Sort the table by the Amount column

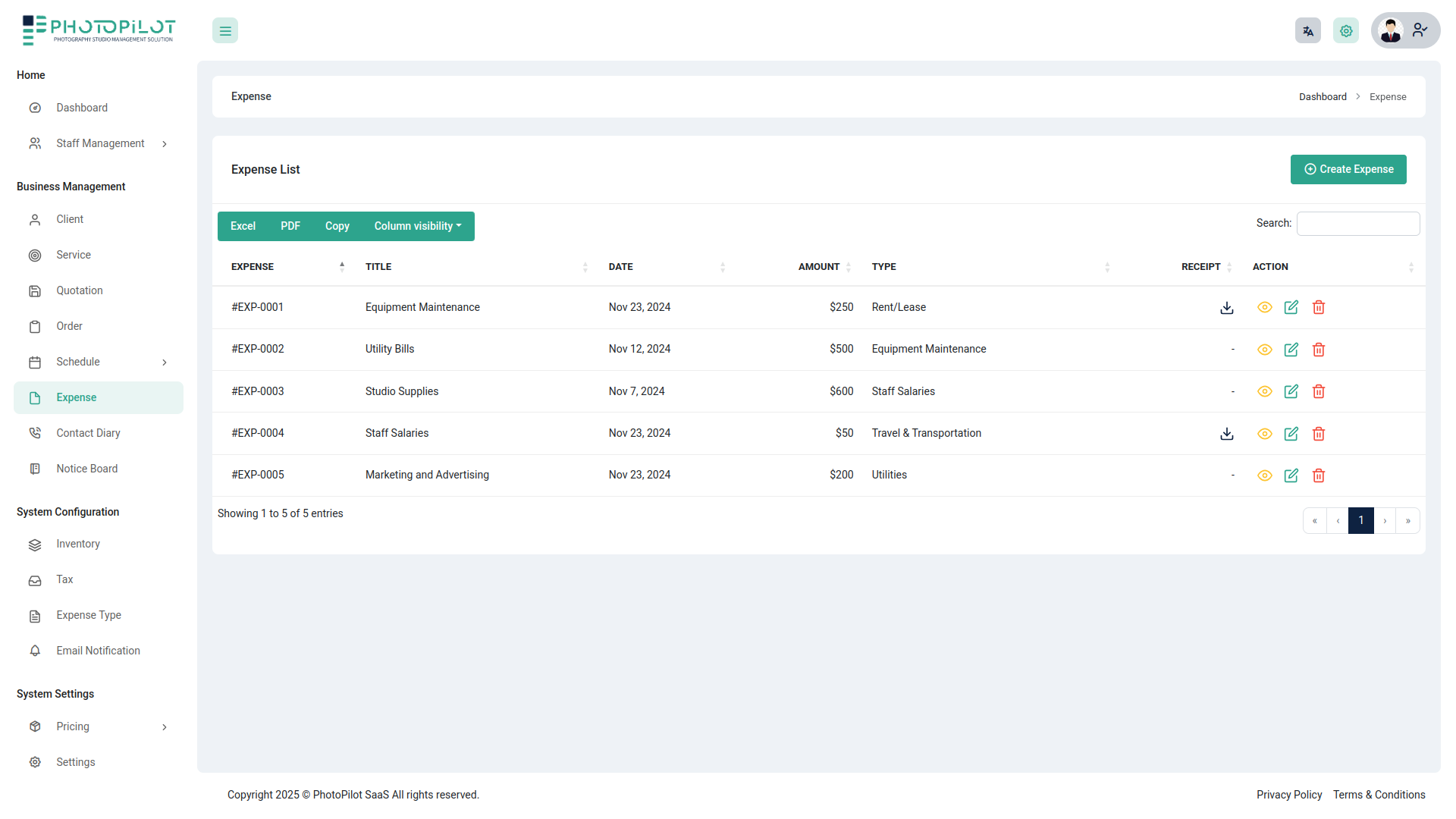click(820, 266)
